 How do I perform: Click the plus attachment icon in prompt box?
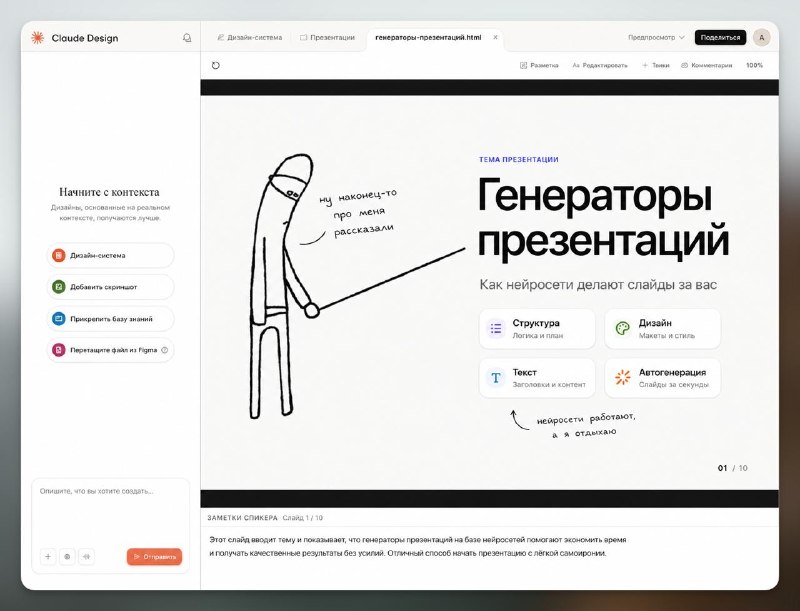coord(48,556)
